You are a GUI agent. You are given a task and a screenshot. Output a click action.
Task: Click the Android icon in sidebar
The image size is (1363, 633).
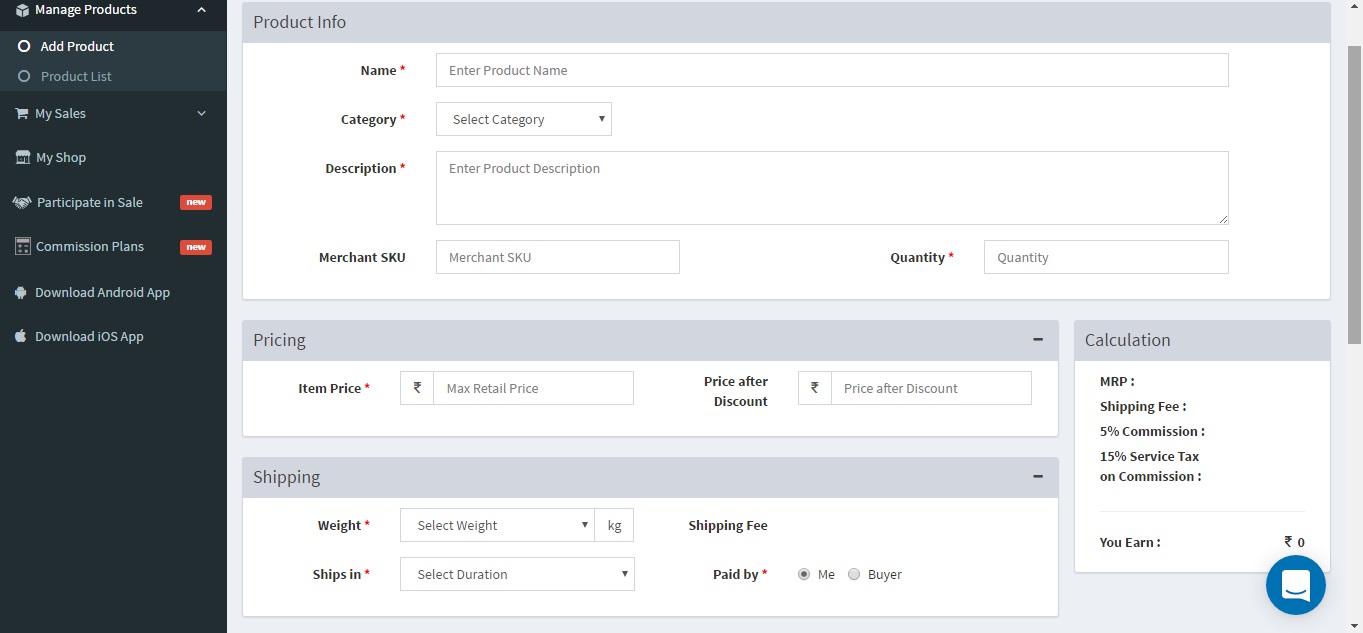tap(21, 293)
